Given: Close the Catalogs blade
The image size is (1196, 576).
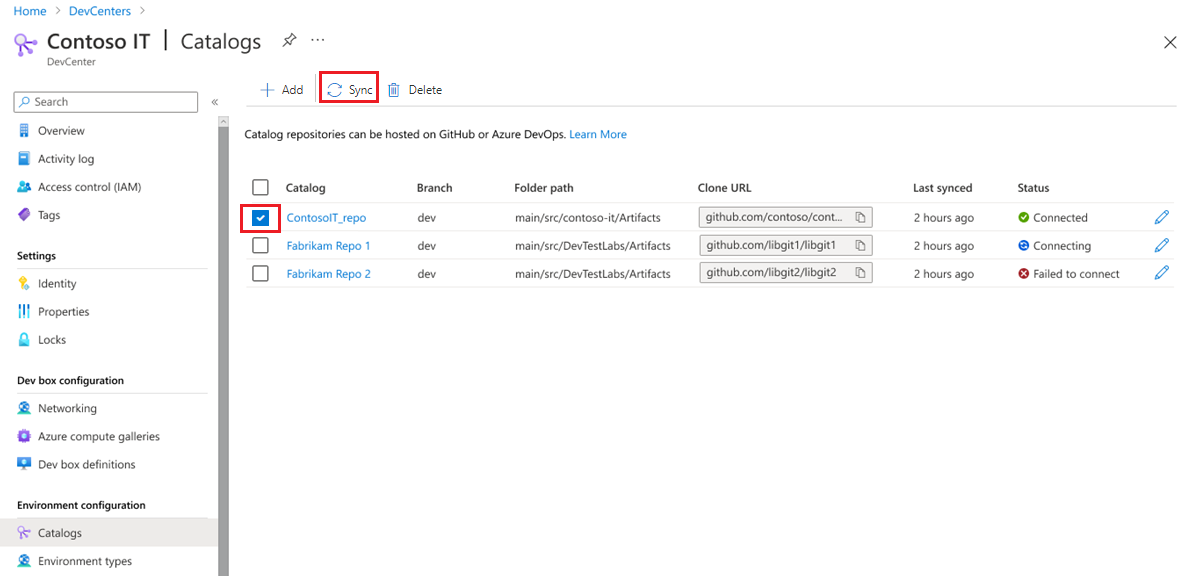Looking at the screenshot, I should (1170, 43).
